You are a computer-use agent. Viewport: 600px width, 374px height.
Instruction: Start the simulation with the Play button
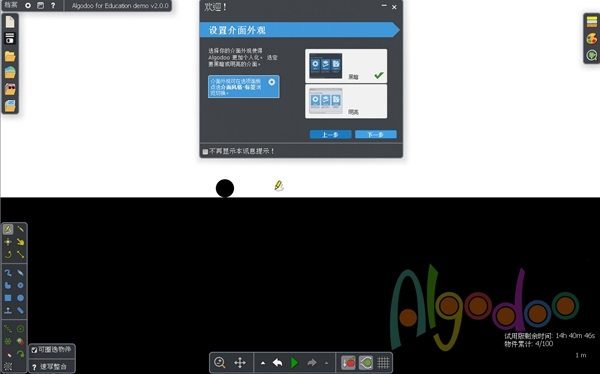pos(294,363)
